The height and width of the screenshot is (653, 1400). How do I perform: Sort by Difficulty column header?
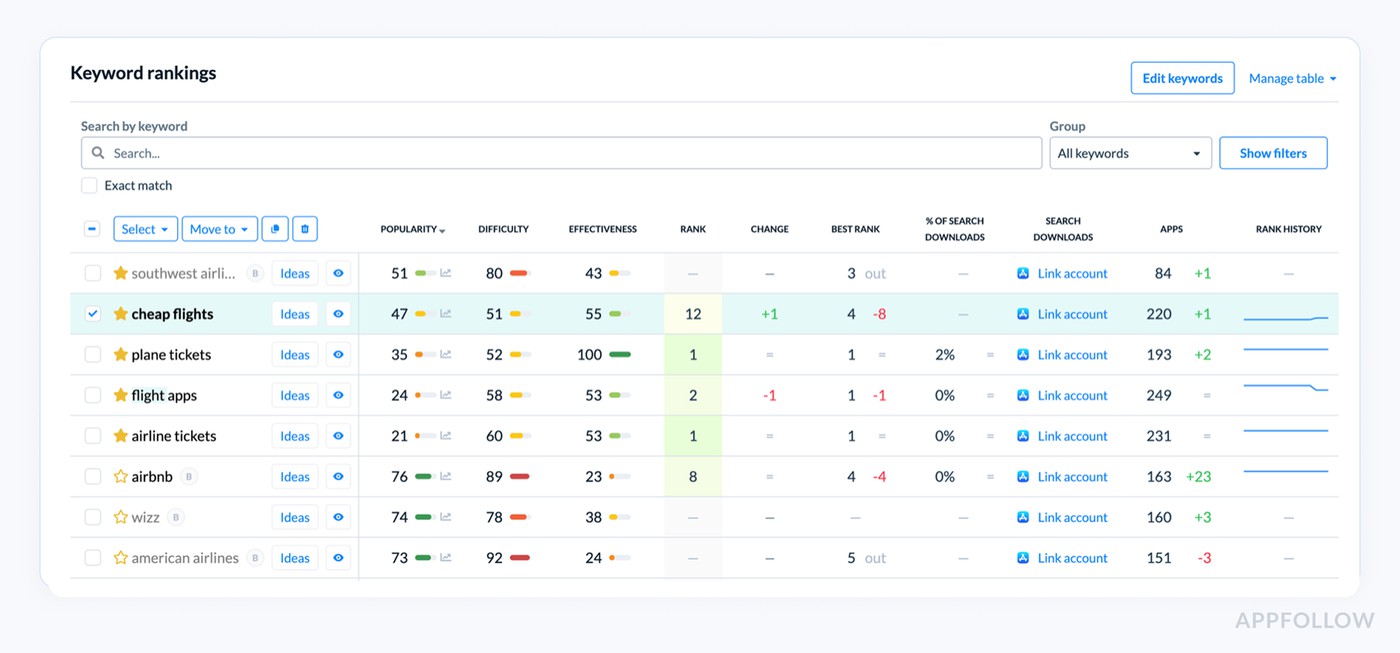503,229
